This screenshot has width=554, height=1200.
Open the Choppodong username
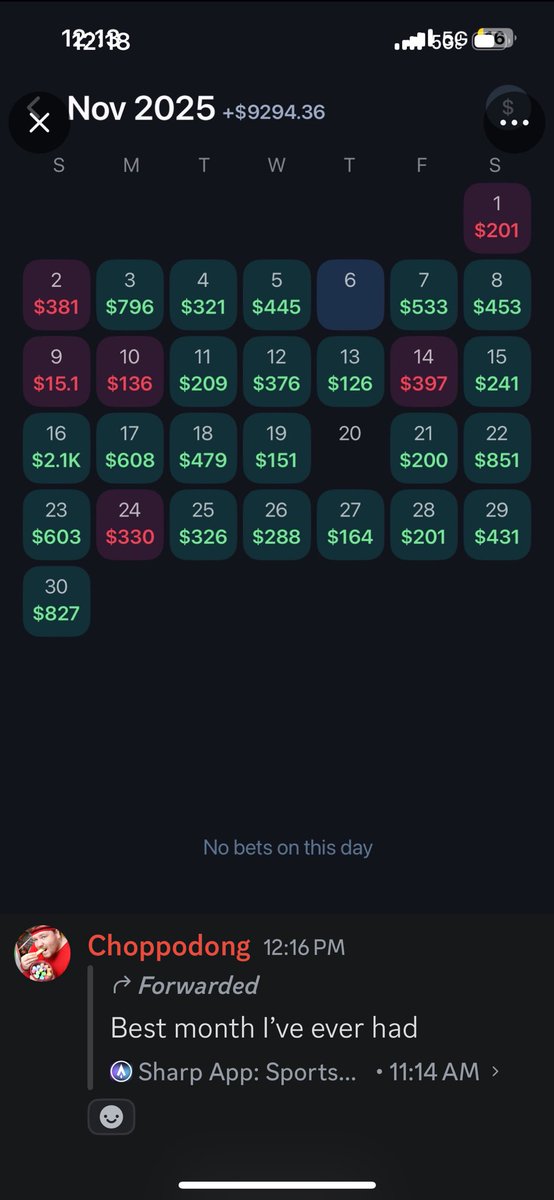[x=169, y=945]
